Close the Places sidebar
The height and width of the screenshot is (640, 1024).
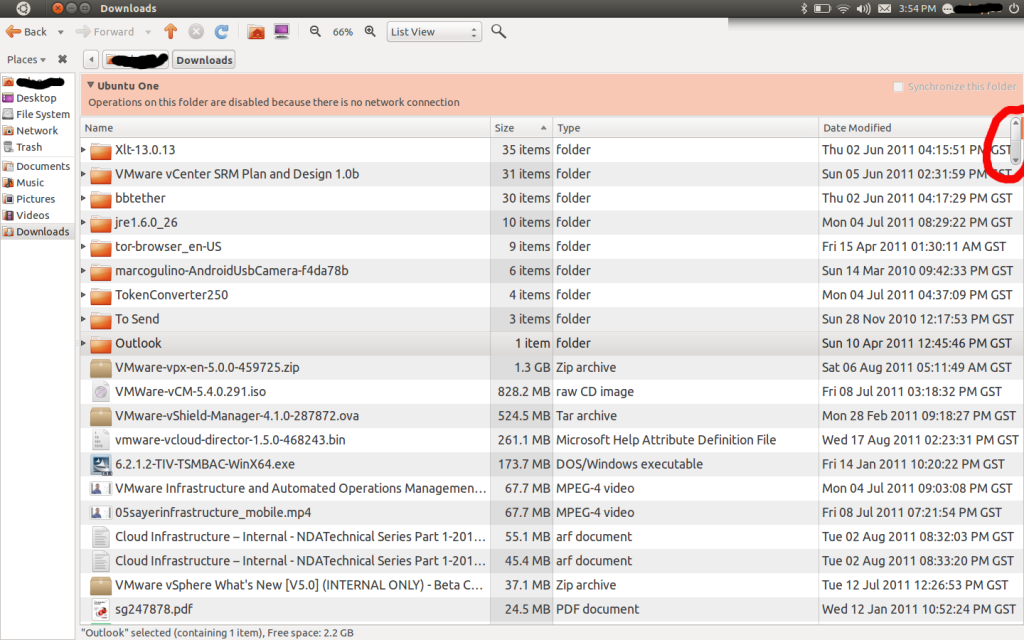coord(62,59)
